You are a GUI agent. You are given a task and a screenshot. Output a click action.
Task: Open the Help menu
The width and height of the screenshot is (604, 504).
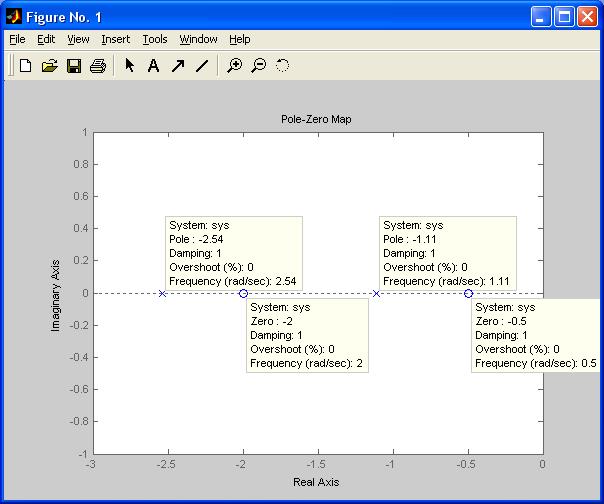click(x=240, y=39)
